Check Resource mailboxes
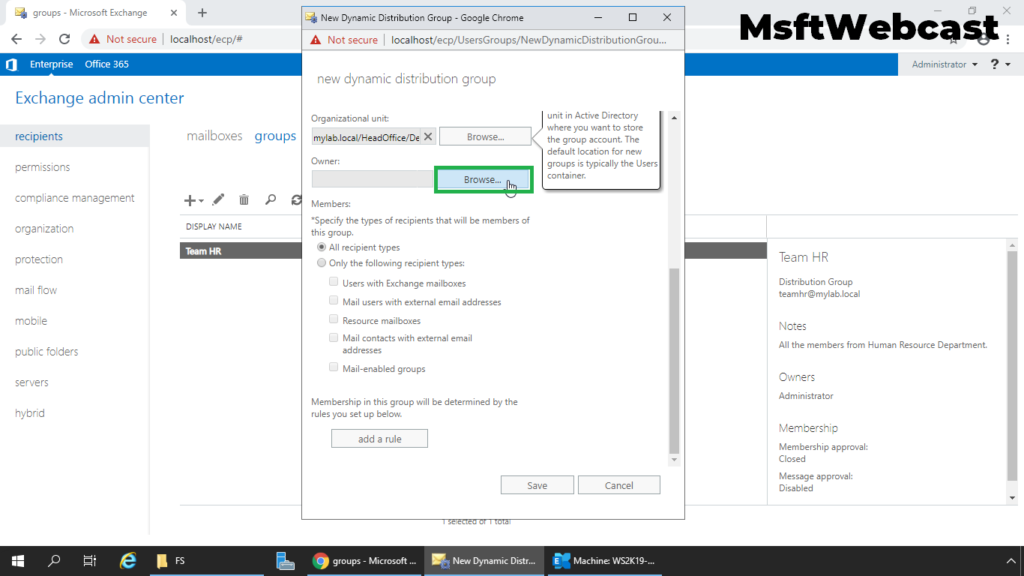Viewport: 1024px width, 576px height. pyautogui.click(x=334, y=319)
